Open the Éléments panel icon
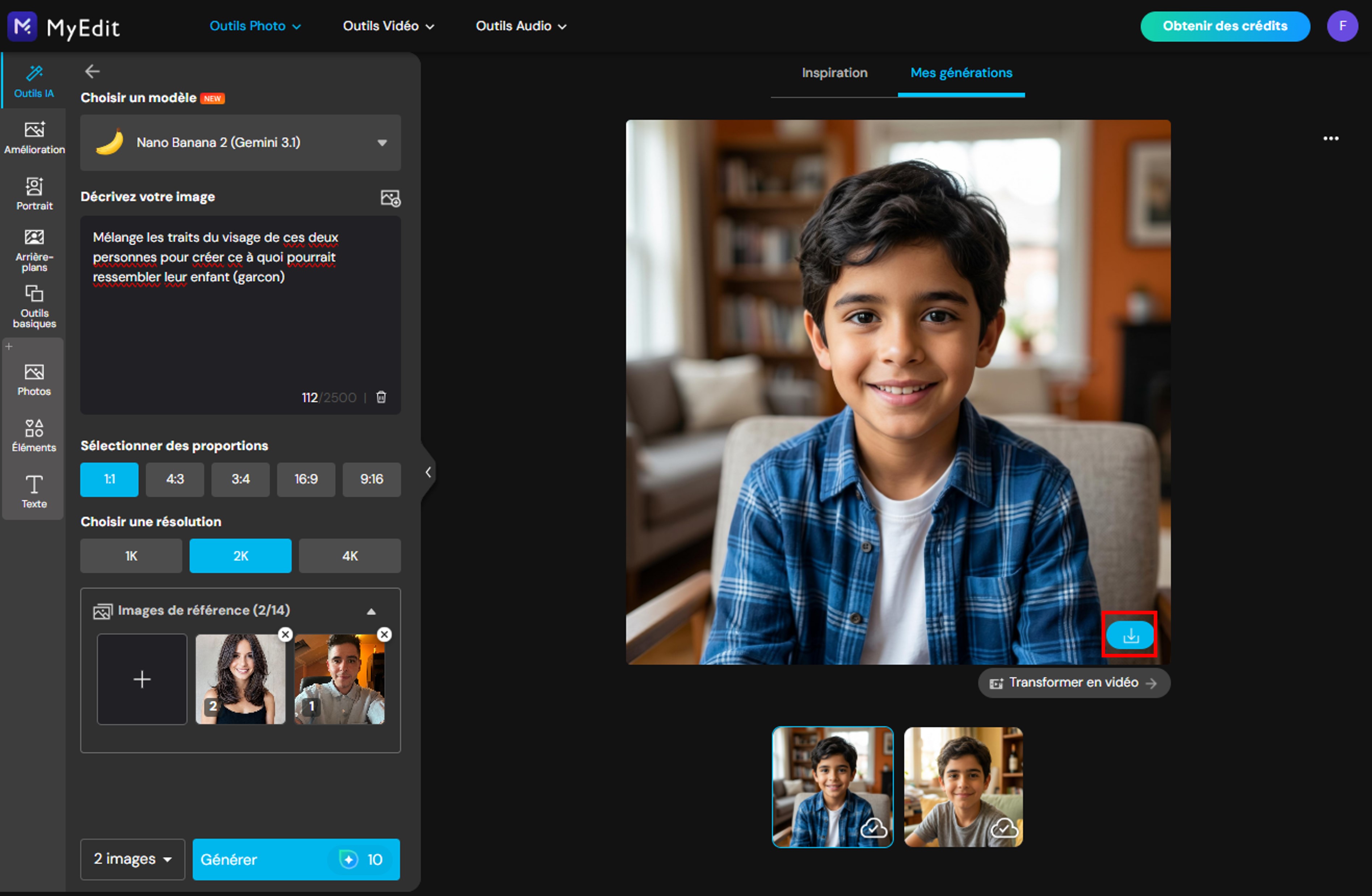Image resolution: width=1372 pixels, height=896 pixels. pyautogui.click(x=34, y=435)
